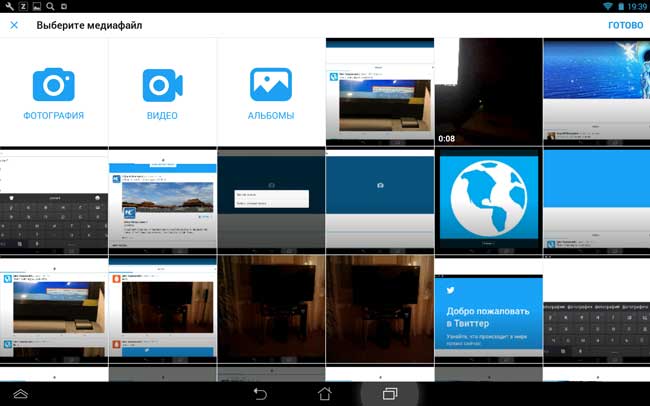Tap the 19:39 clock in status bar
Image resolution: width=650 pixels, height=406 pixels.
coord(637,6)
